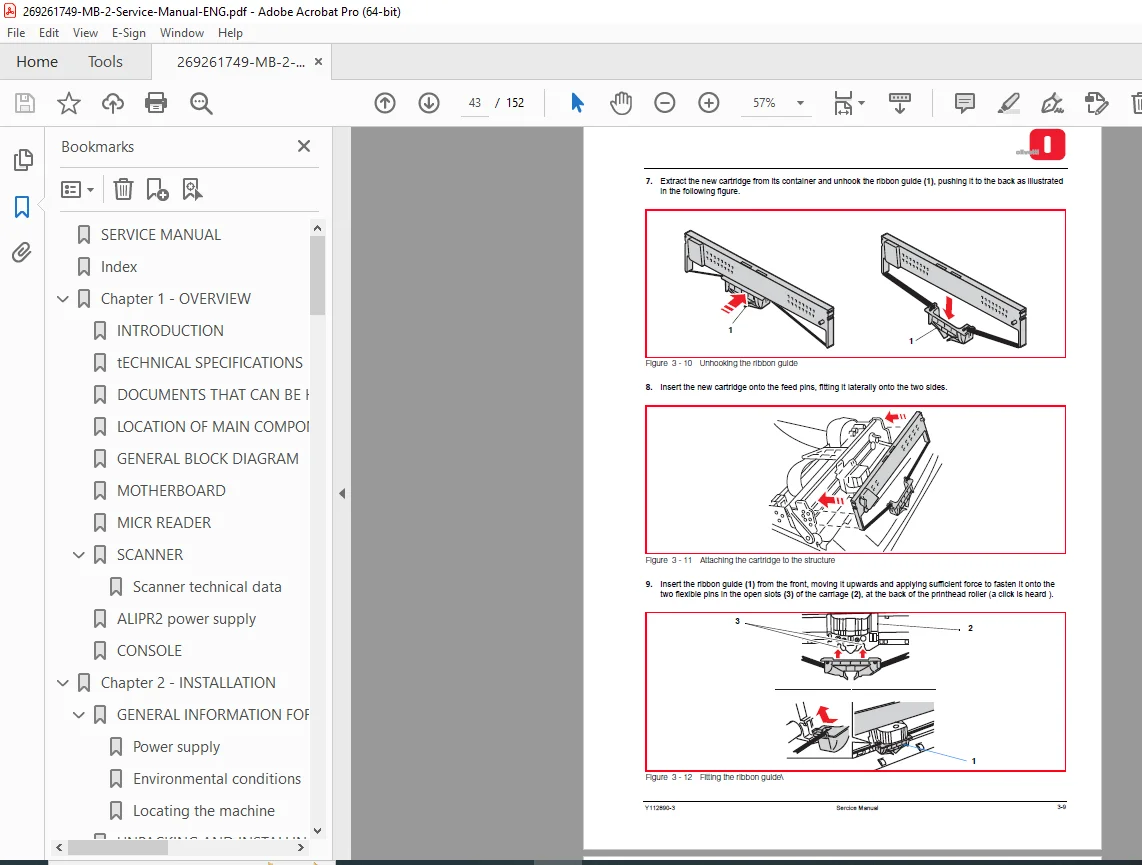Add a new bookmark
Viewport: 1142px width, 865px height.
pyautogui.click(x=157, y=189)
